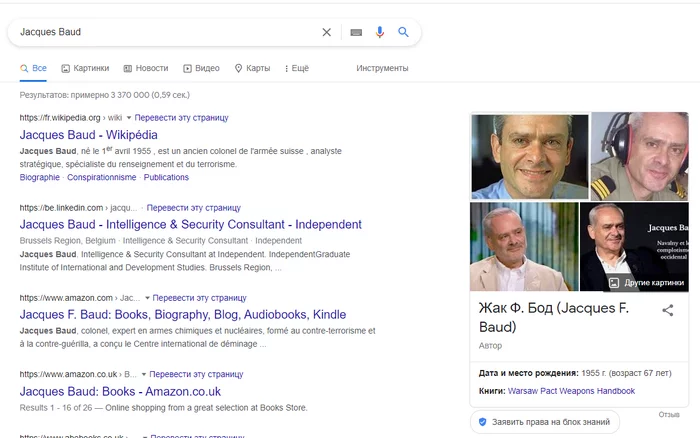
Task: Click in the 'Jacques Baud' search field
Action: [x=165, y=32]
